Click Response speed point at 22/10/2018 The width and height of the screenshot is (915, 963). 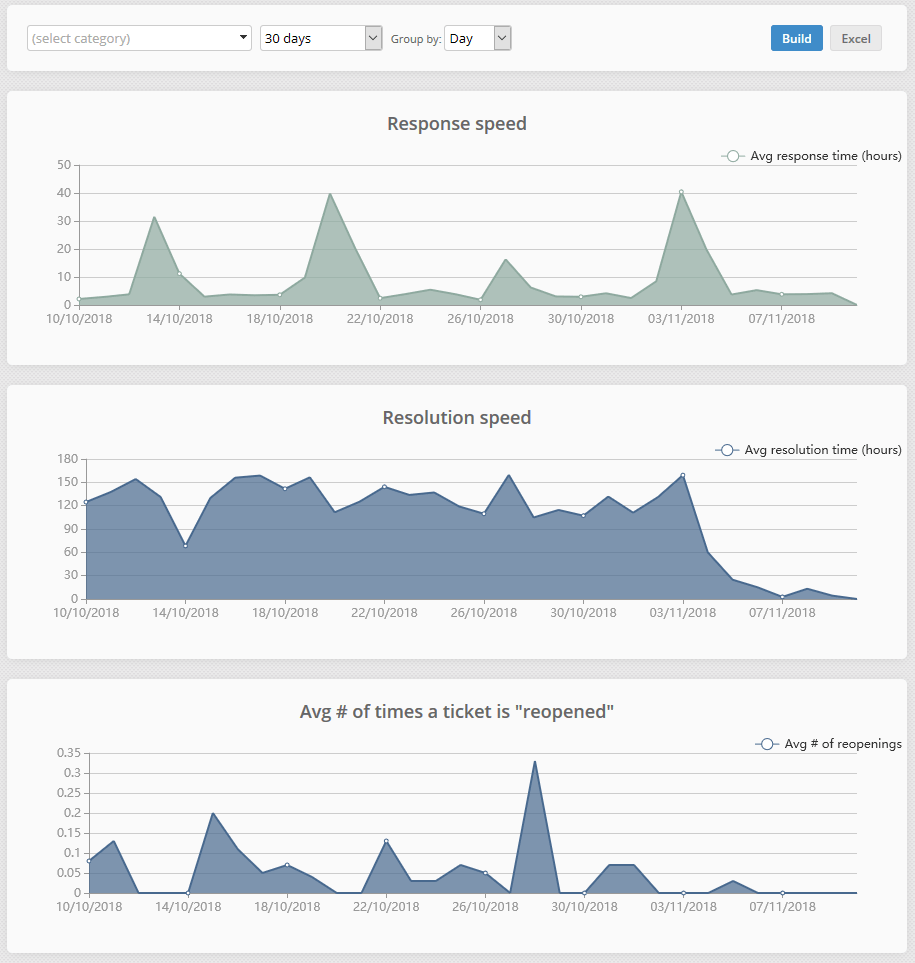click(380, 298)
